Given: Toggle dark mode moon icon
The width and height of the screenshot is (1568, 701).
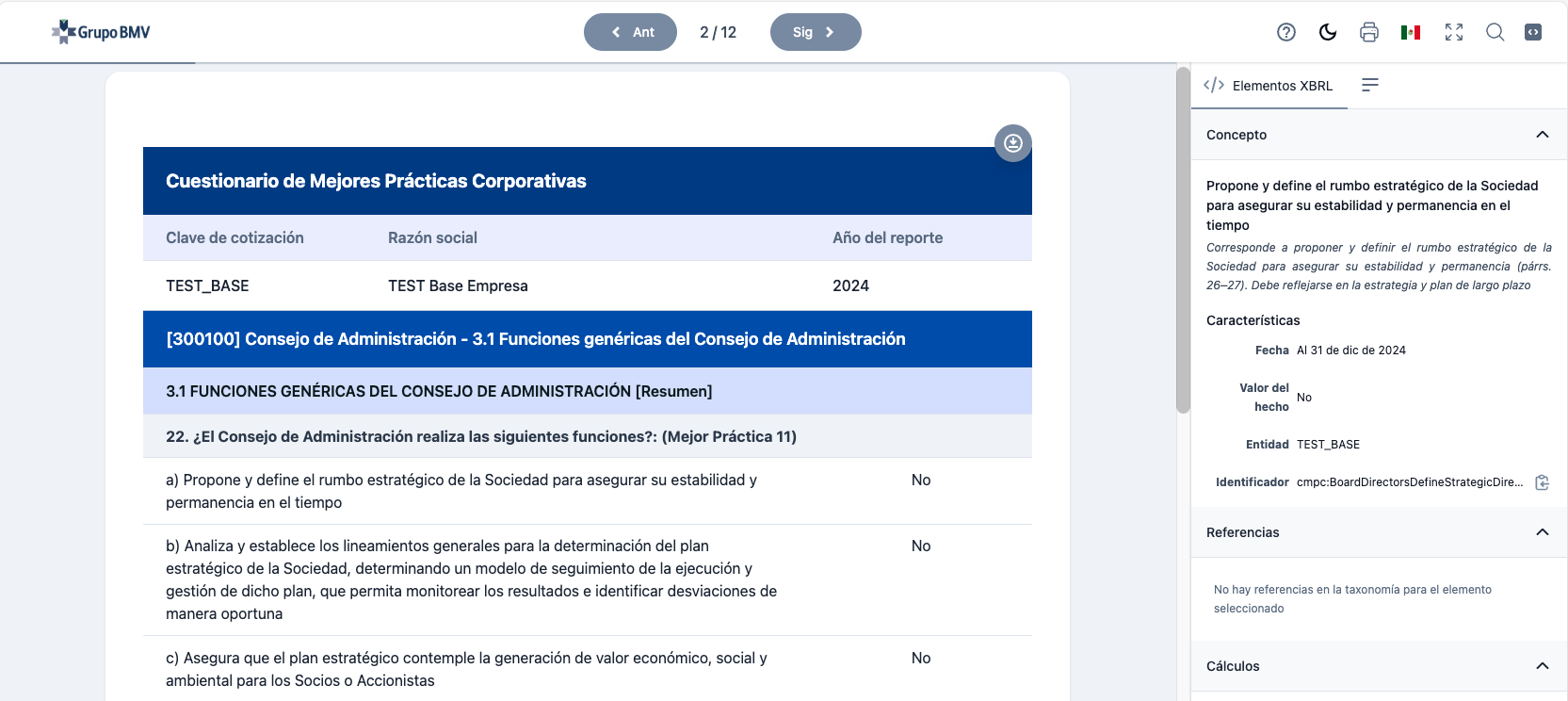Looking at the screenshot, I should (1328, 32).
